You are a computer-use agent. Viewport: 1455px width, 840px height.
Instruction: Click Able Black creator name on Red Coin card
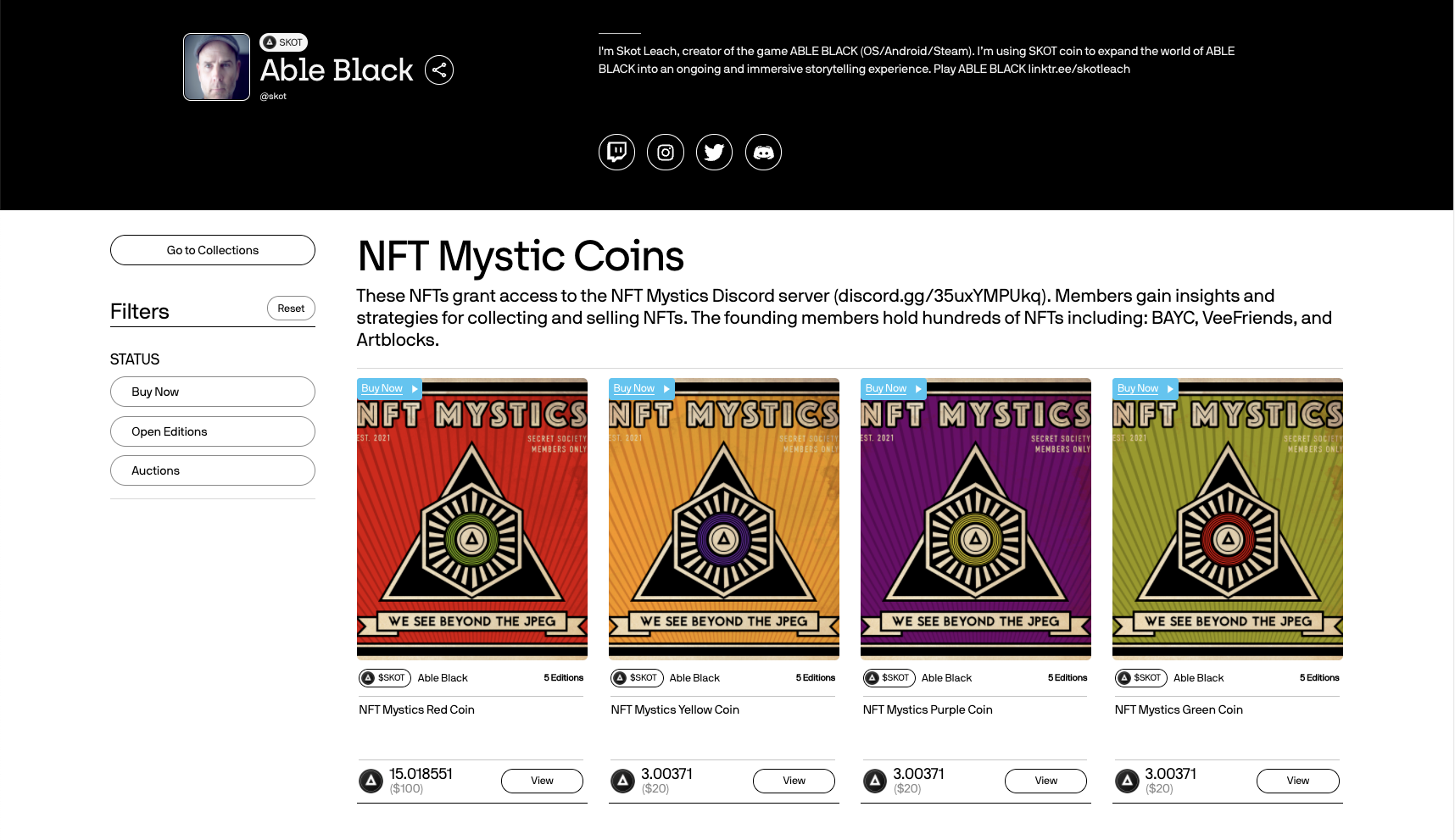tap(443, 678)
